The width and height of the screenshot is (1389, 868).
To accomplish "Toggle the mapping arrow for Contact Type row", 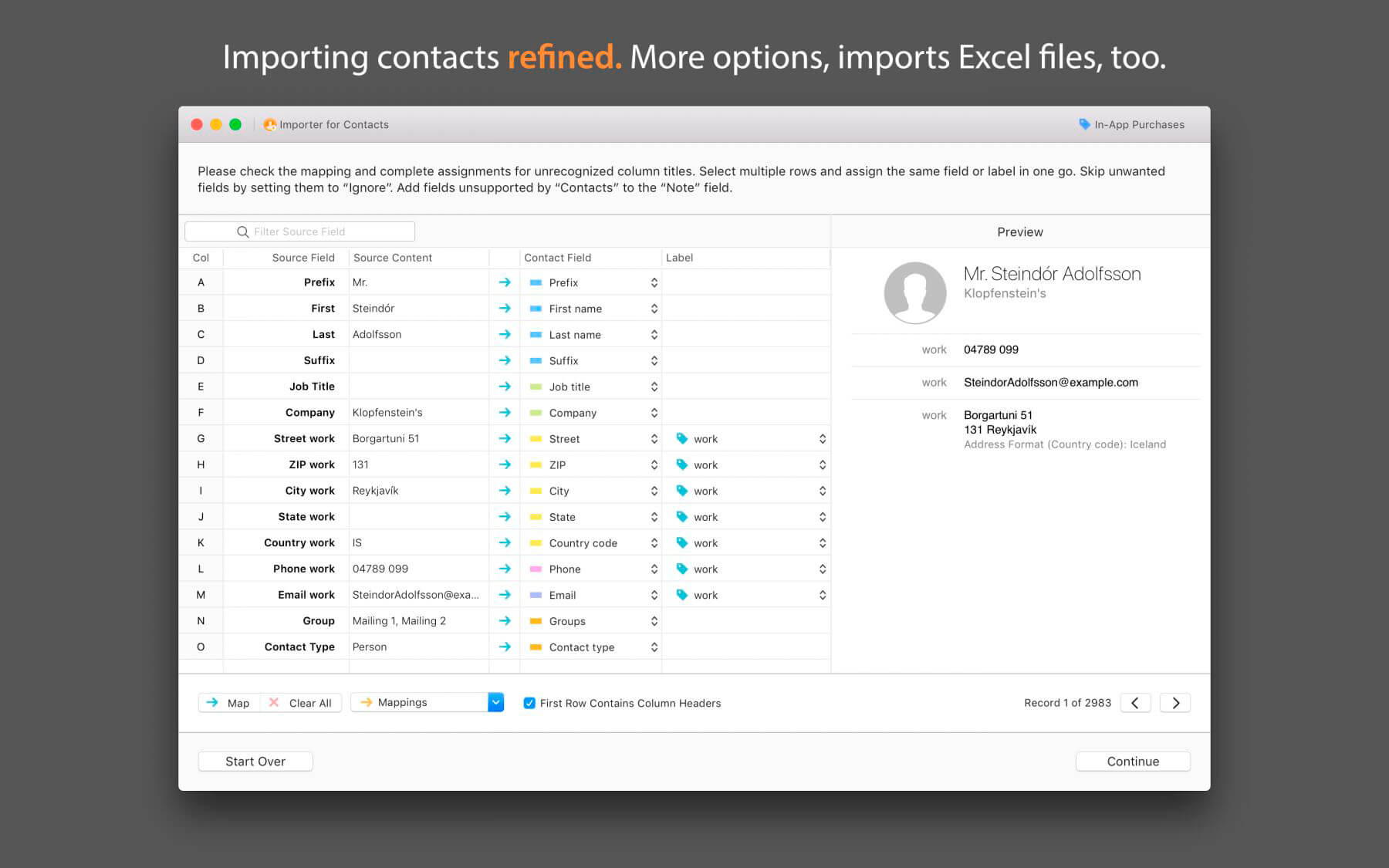I will point(505,647).
